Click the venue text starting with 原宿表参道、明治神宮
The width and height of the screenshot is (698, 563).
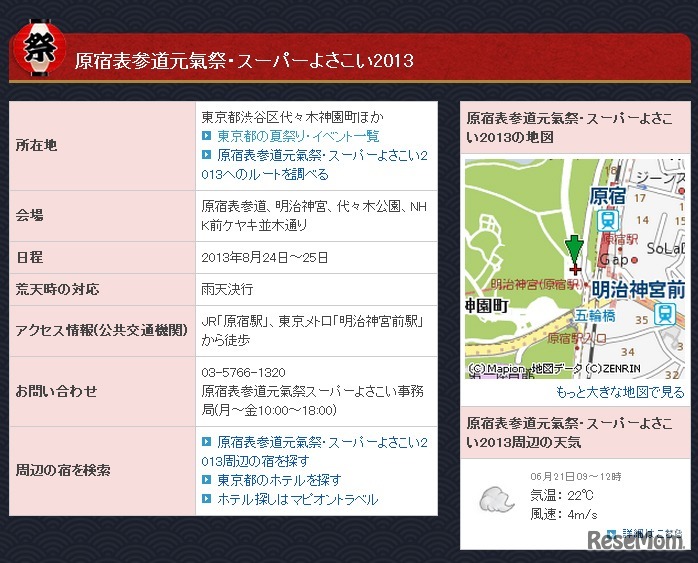tap(314, 216)
